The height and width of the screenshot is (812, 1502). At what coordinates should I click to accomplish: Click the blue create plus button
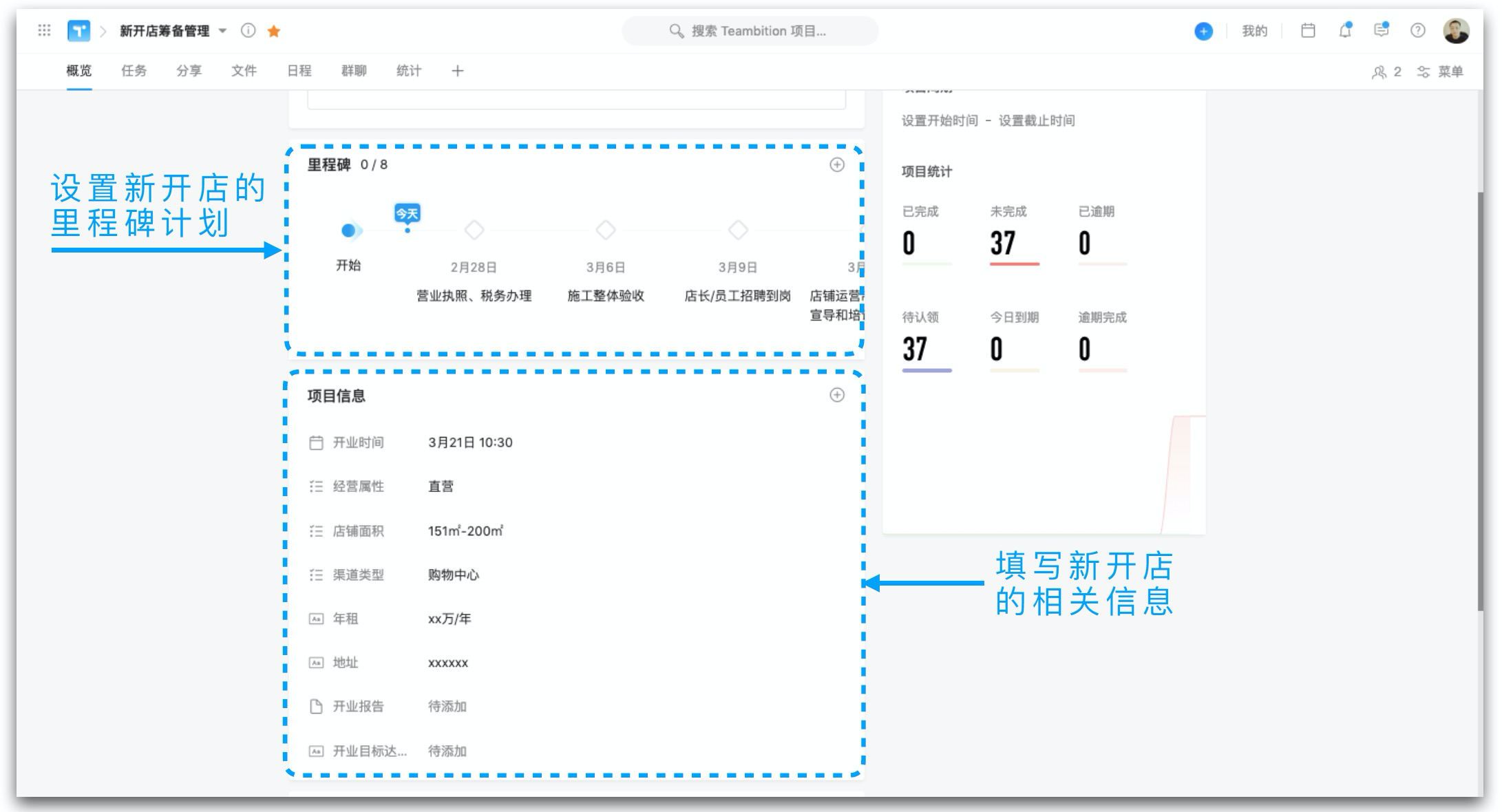click(x=1203, y=31)
